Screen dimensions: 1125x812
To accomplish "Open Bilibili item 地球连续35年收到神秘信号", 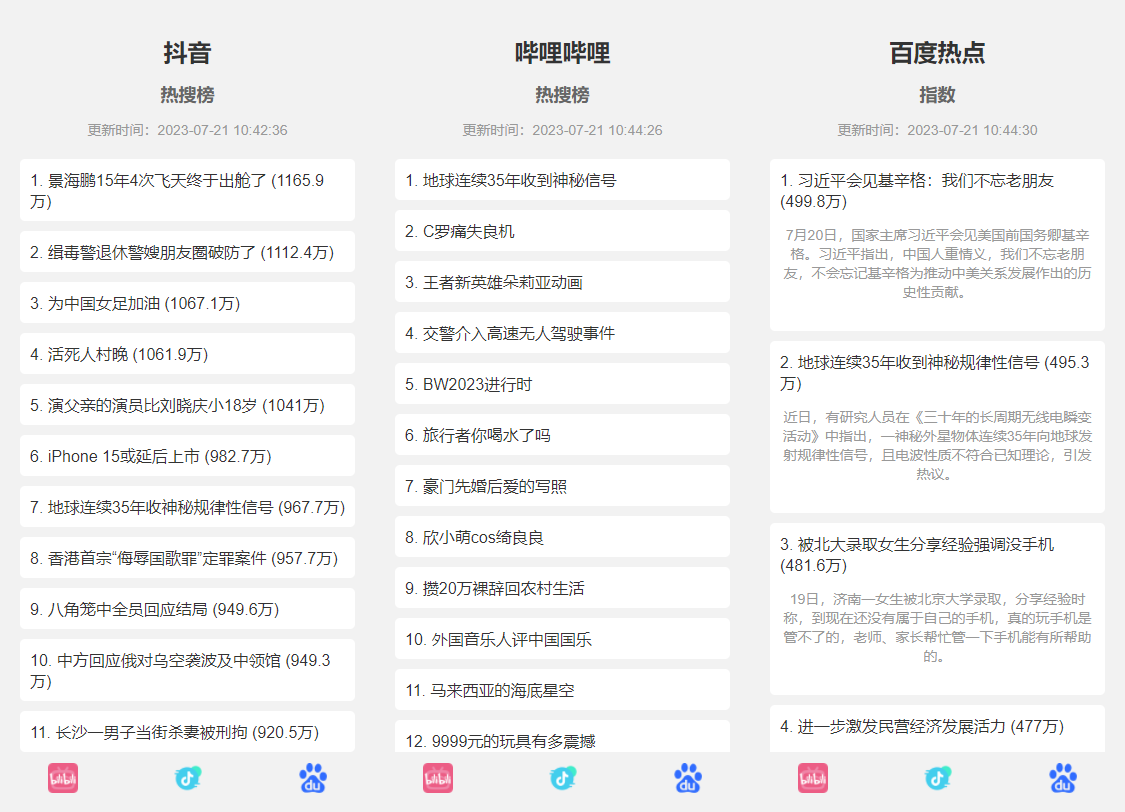I will click(x=562, y=180).
